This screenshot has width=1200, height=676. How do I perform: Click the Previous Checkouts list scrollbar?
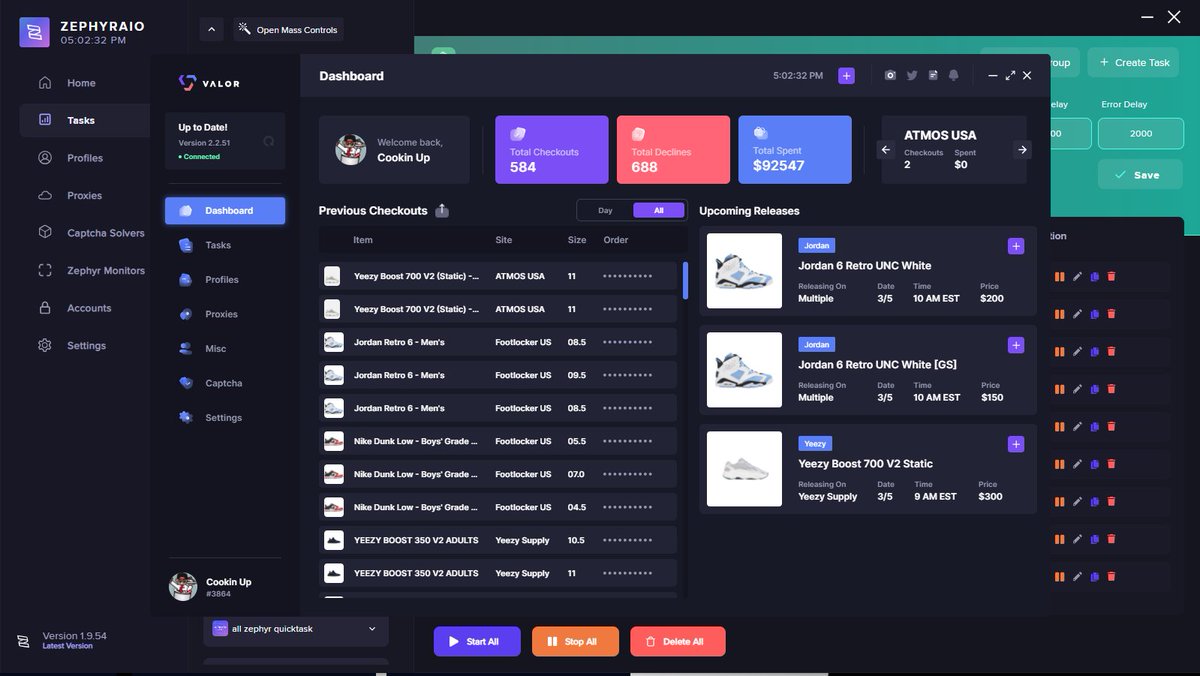[x=685, y=281]
